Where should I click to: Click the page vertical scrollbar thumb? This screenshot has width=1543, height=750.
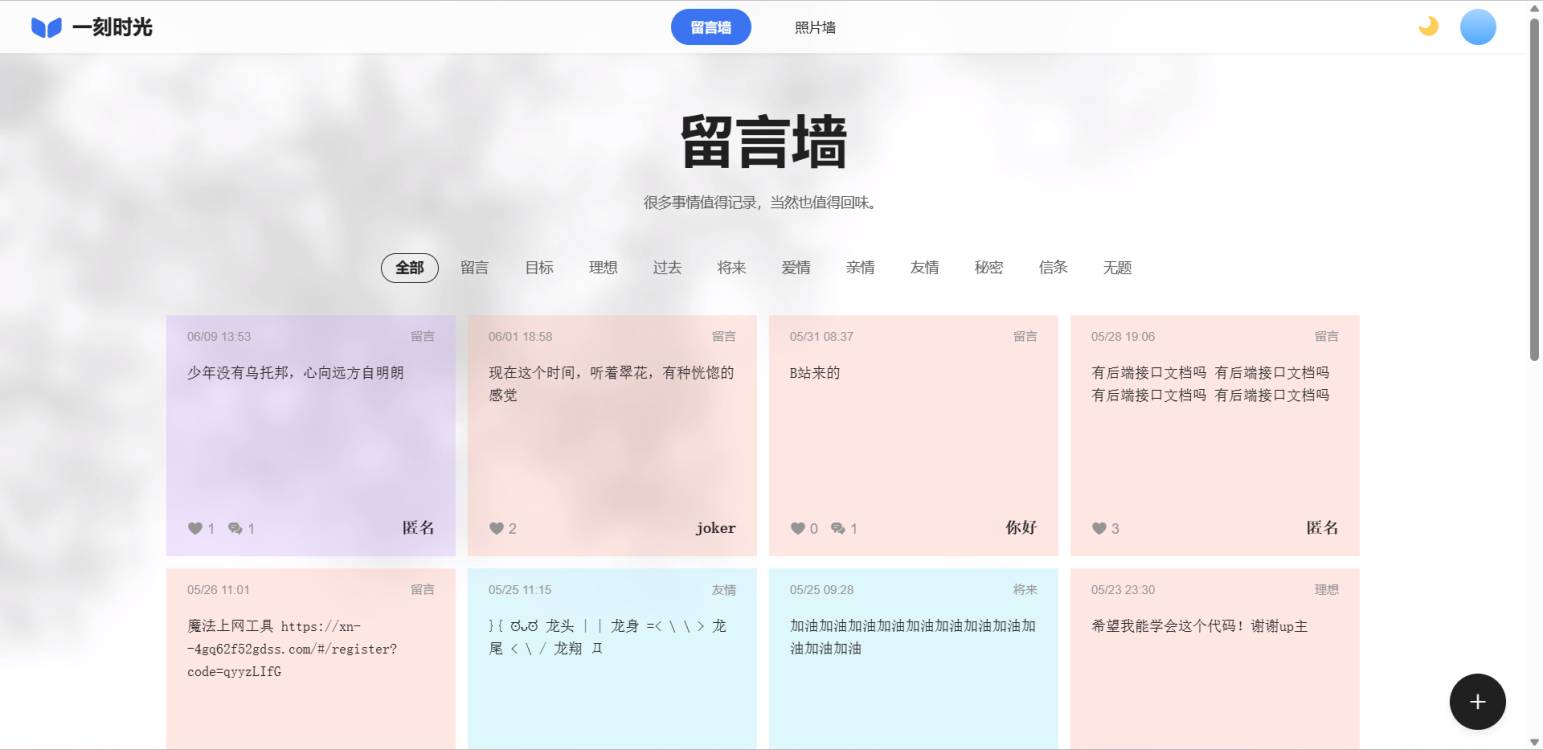[x=1535, y=190]
